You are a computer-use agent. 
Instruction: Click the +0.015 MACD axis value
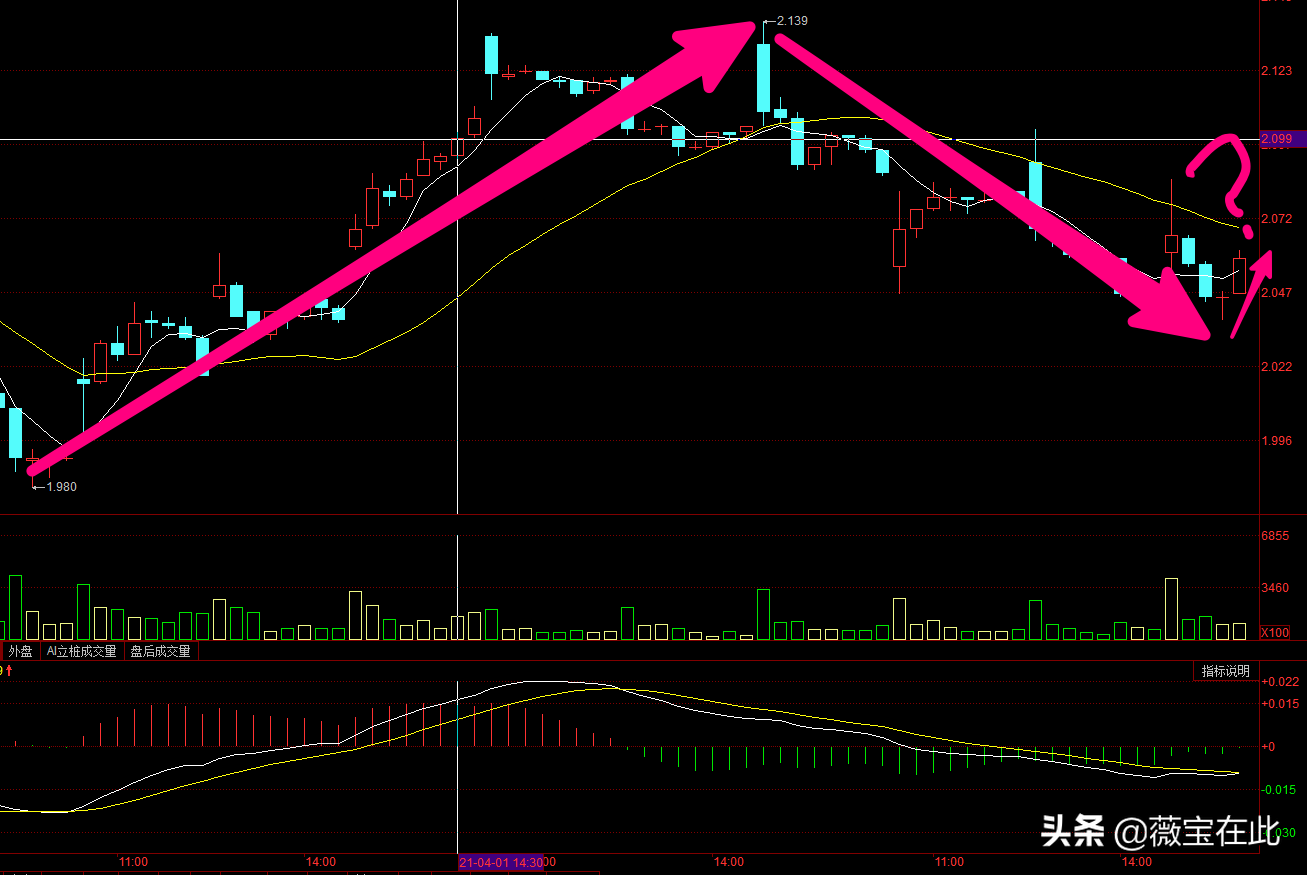[1280, 703]
